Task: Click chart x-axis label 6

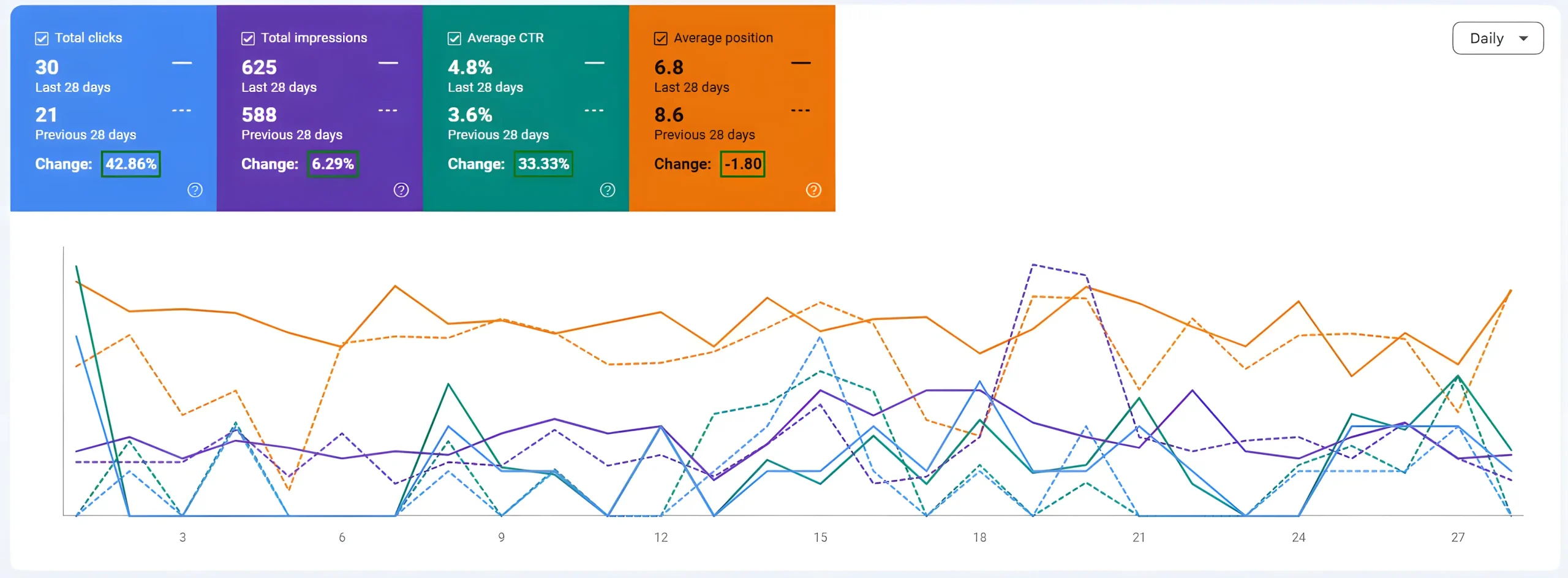Action: point(342,538)
